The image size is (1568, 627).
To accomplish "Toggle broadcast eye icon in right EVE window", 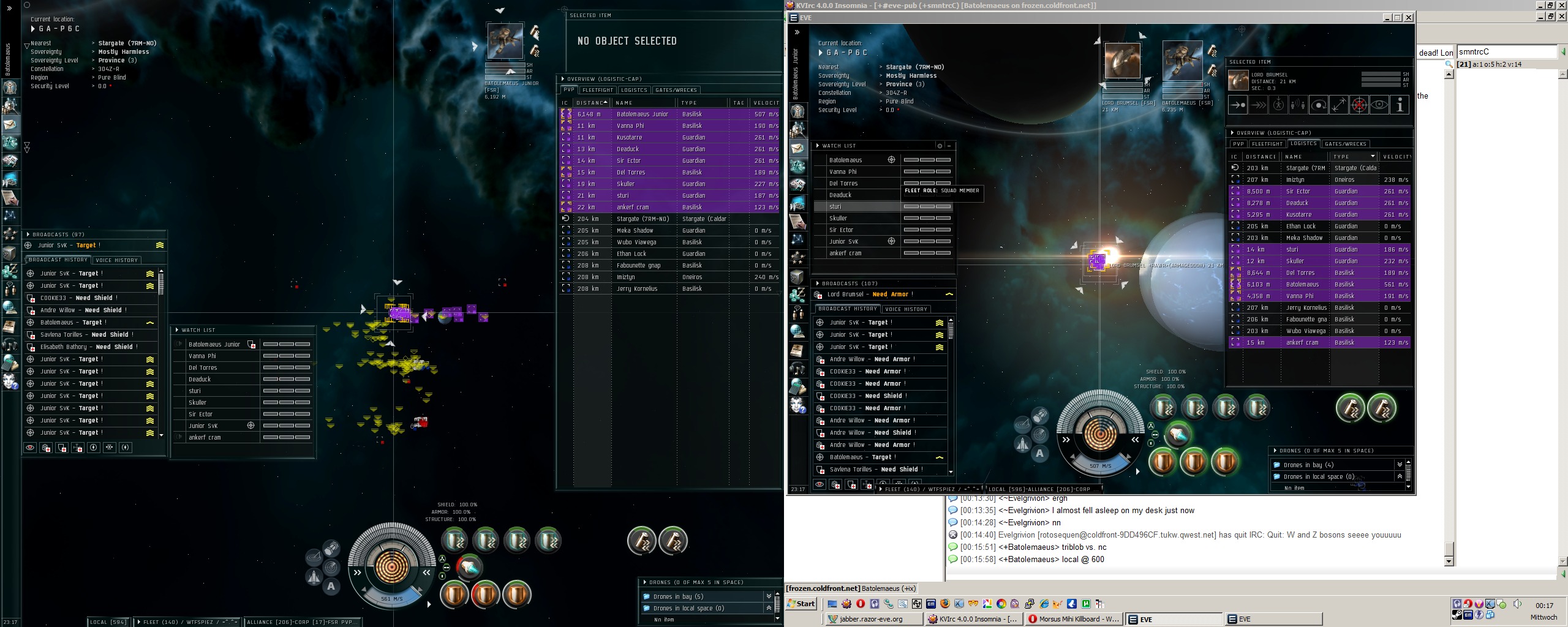I will coord(819,485).
